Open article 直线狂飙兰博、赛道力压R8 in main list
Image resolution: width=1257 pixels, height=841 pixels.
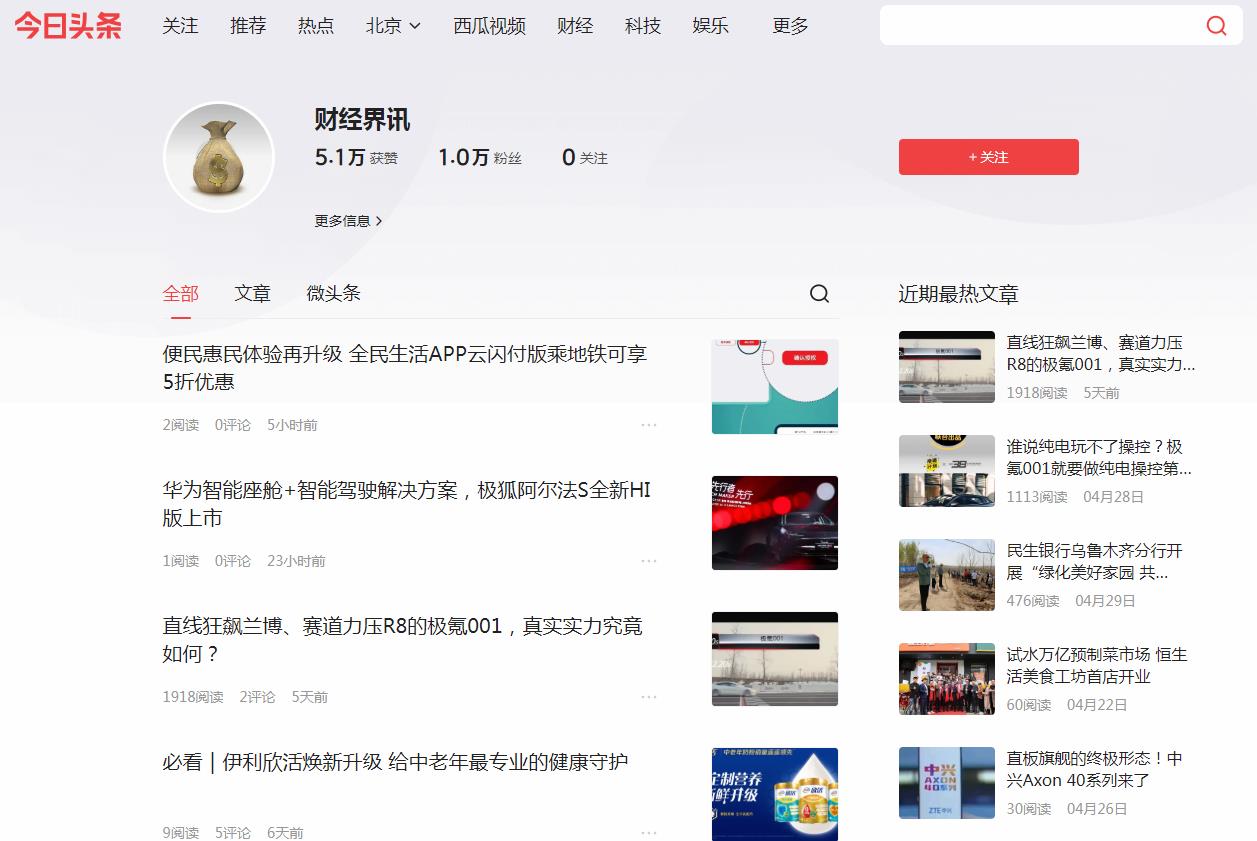click(x=402, y=640)
